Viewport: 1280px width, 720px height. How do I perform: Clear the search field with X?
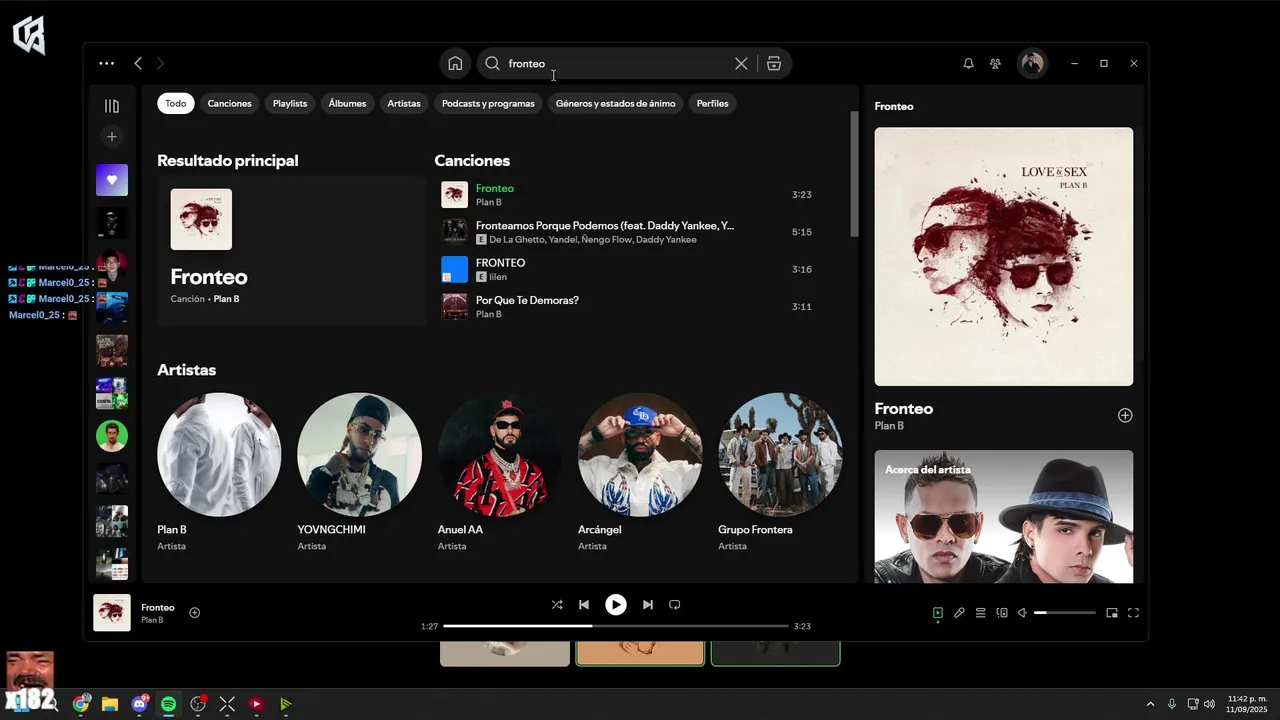tap(741, 63)
